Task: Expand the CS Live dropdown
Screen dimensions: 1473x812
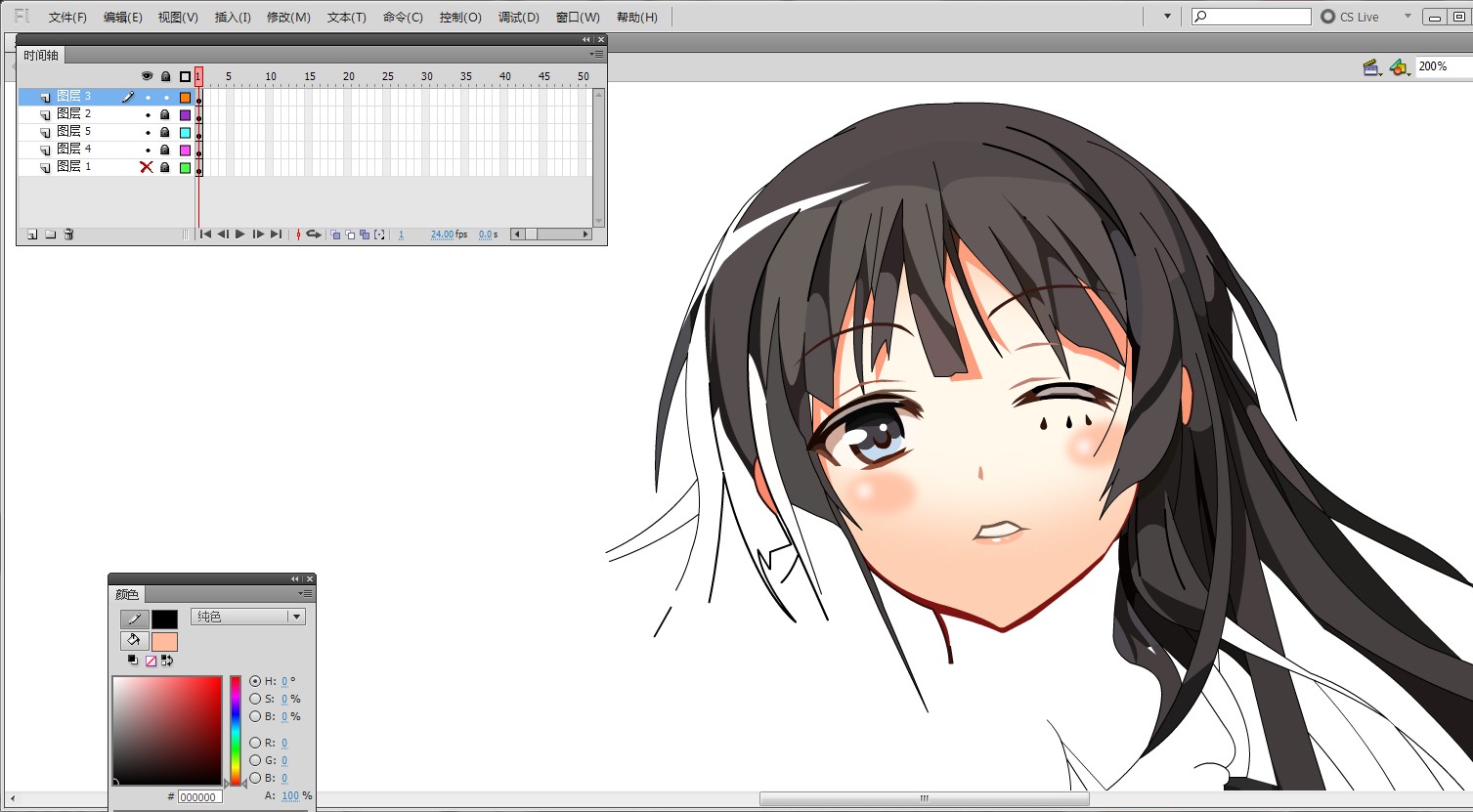Action: tap(1408, 17)
